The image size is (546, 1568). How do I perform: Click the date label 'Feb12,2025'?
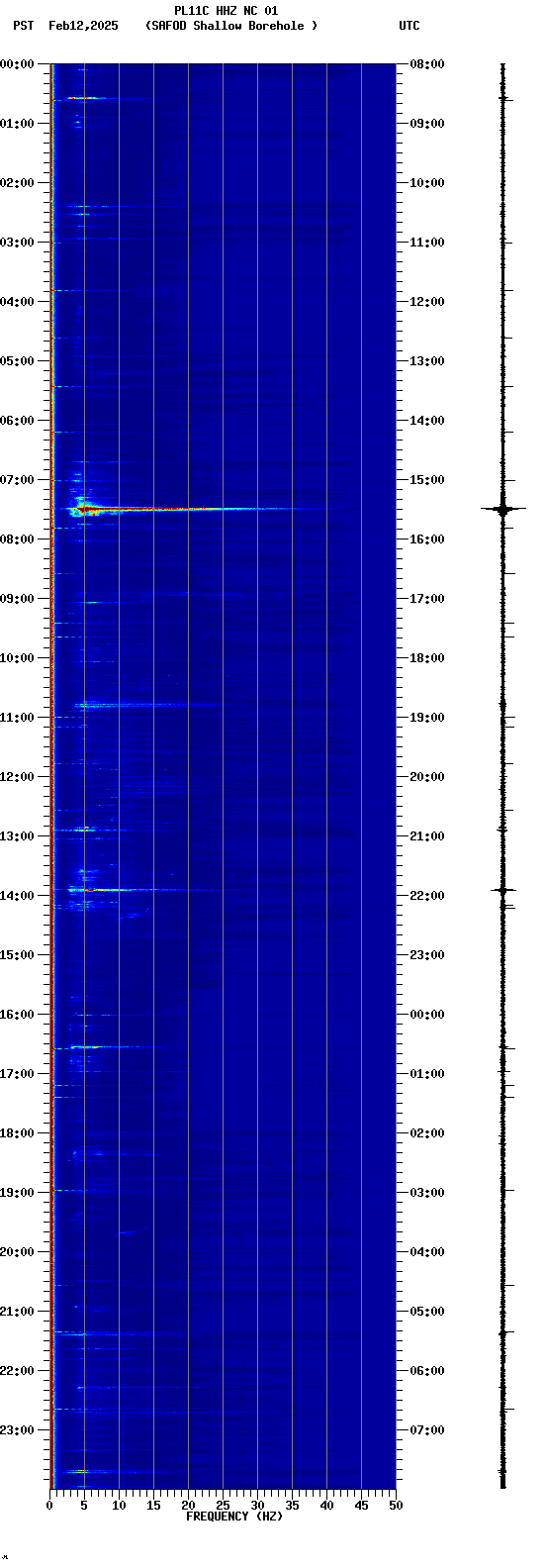coord(83,26)
